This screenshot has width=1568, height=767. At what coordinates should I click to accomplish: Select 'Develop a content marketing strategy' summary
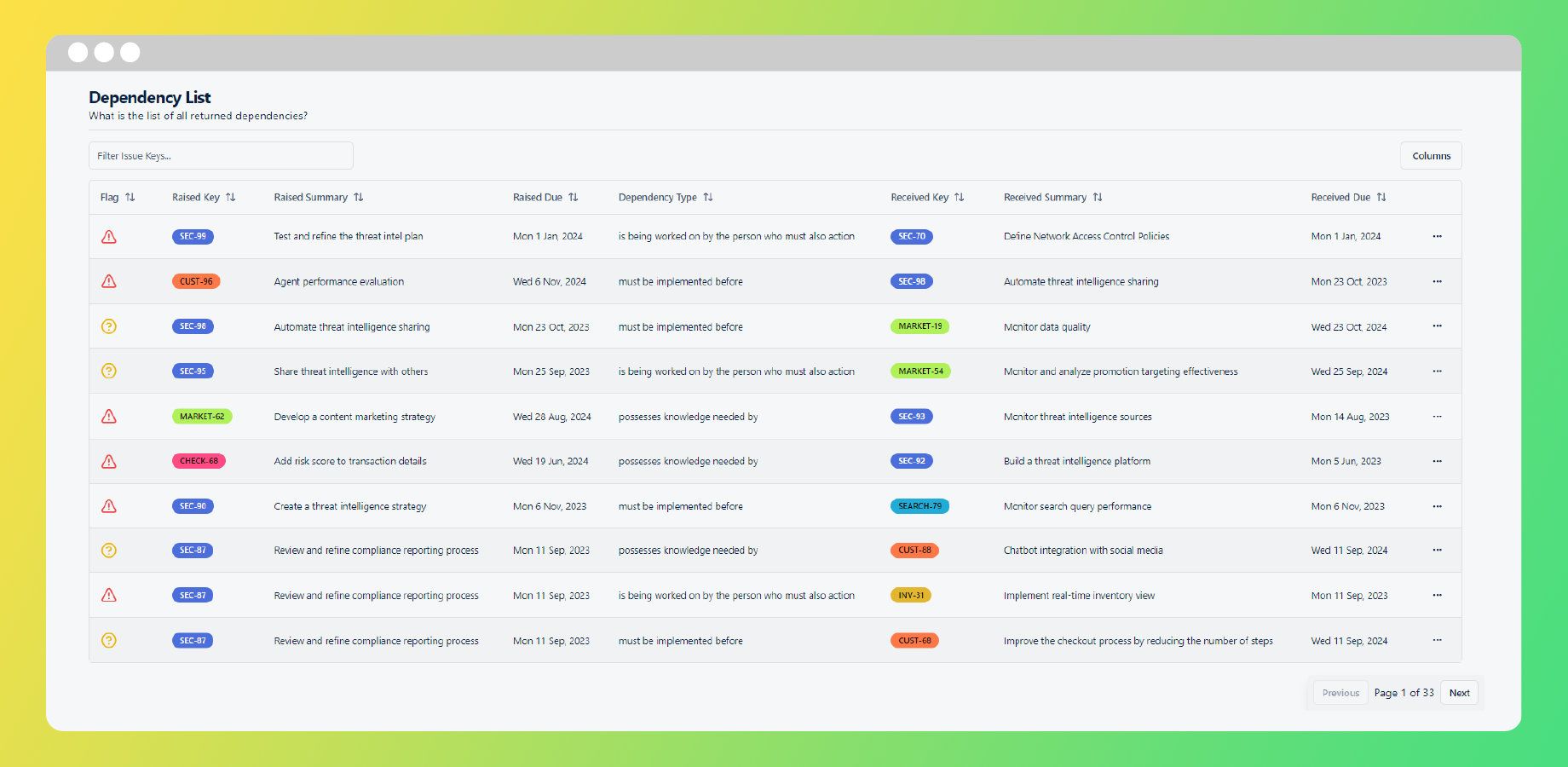click(355, 417)
